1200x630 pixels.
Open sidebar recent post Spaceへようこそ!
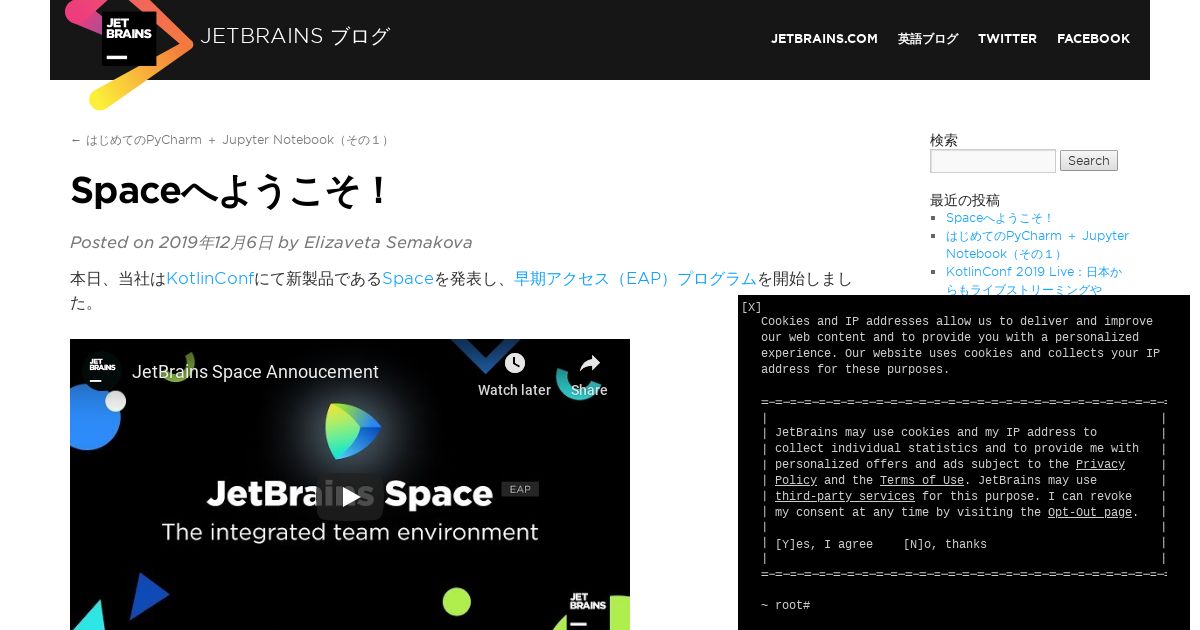click(1000, 218)
